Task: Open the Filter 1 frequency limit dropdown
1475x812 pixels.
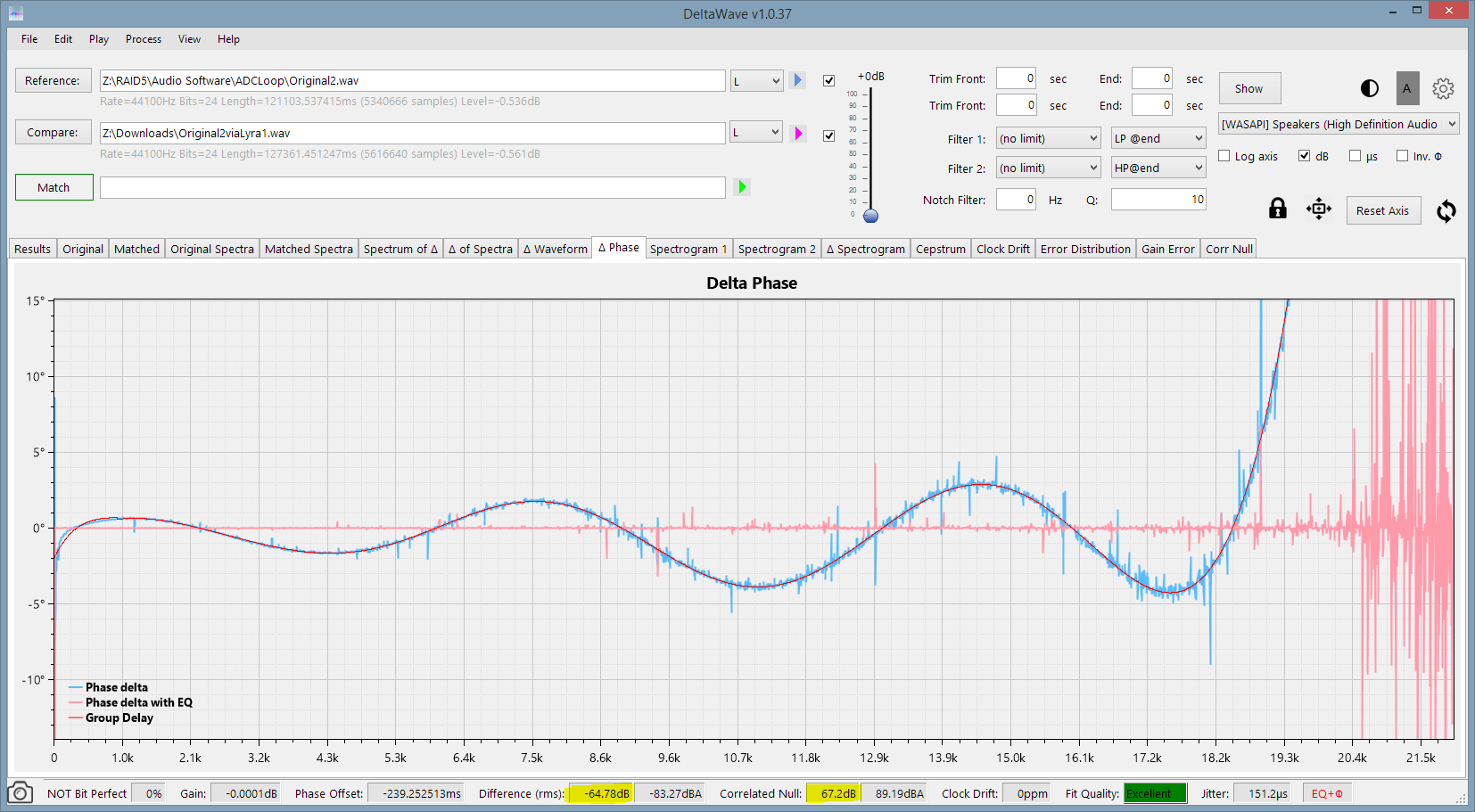Action: [x=1048, y=139]
